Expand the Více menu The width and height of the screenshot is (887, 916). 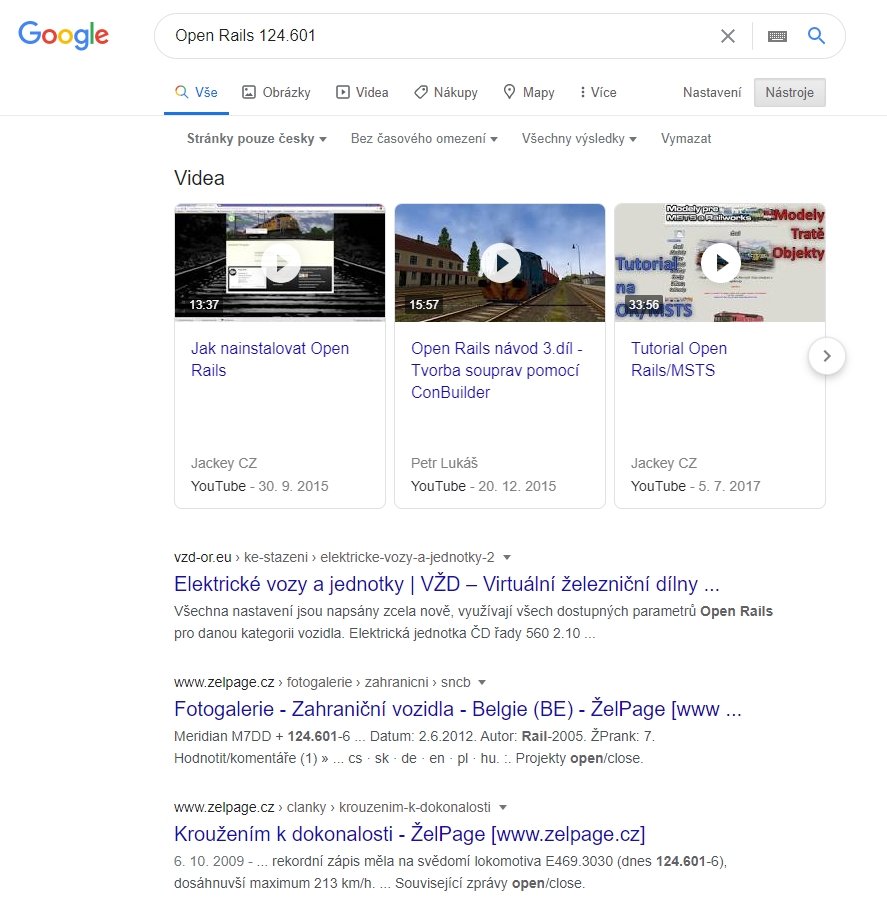tap(598, 92)
